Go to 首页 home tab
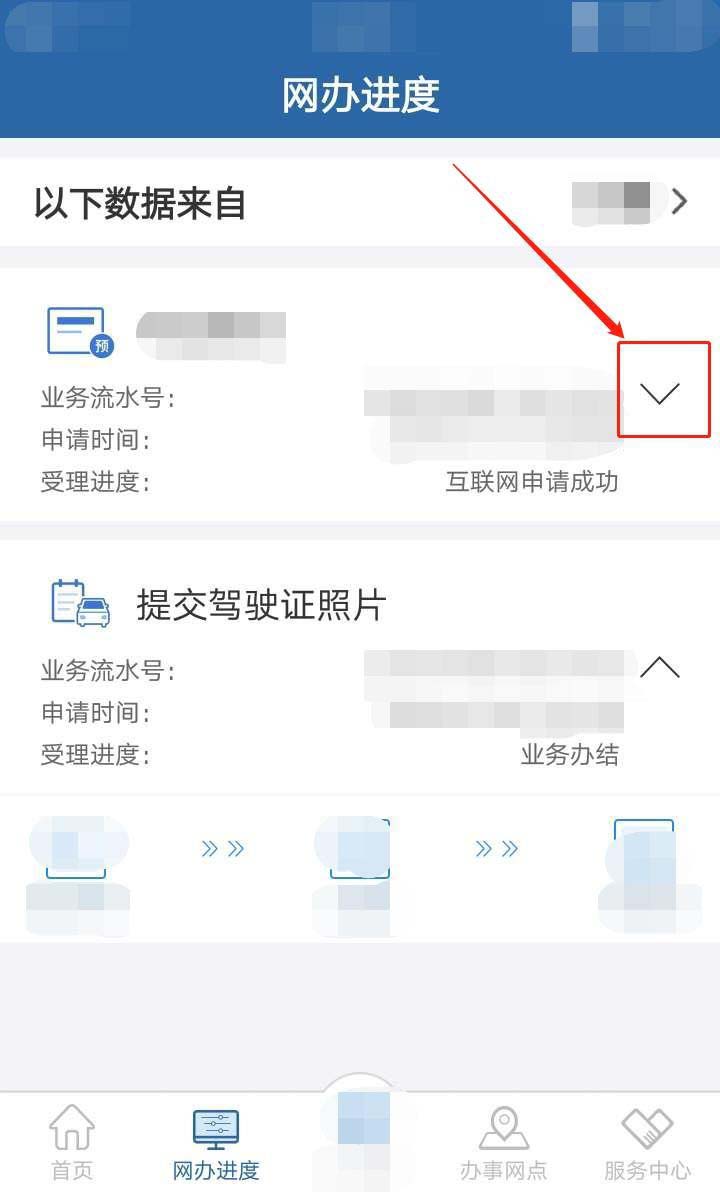The height and width of the screenshot is (1192, 720). [x=72, y=1140]
